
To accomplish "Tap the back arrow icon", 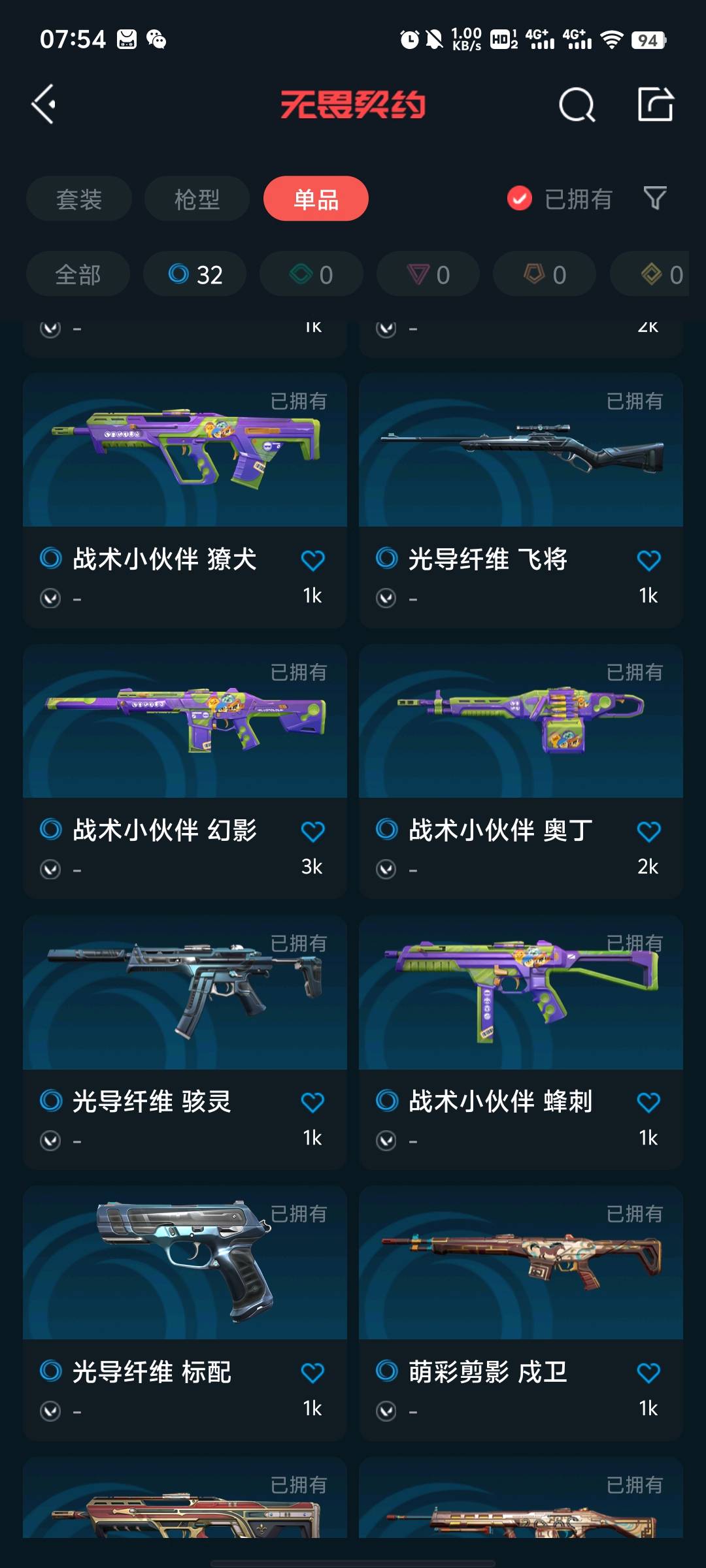I will click(x=44, y=105).
